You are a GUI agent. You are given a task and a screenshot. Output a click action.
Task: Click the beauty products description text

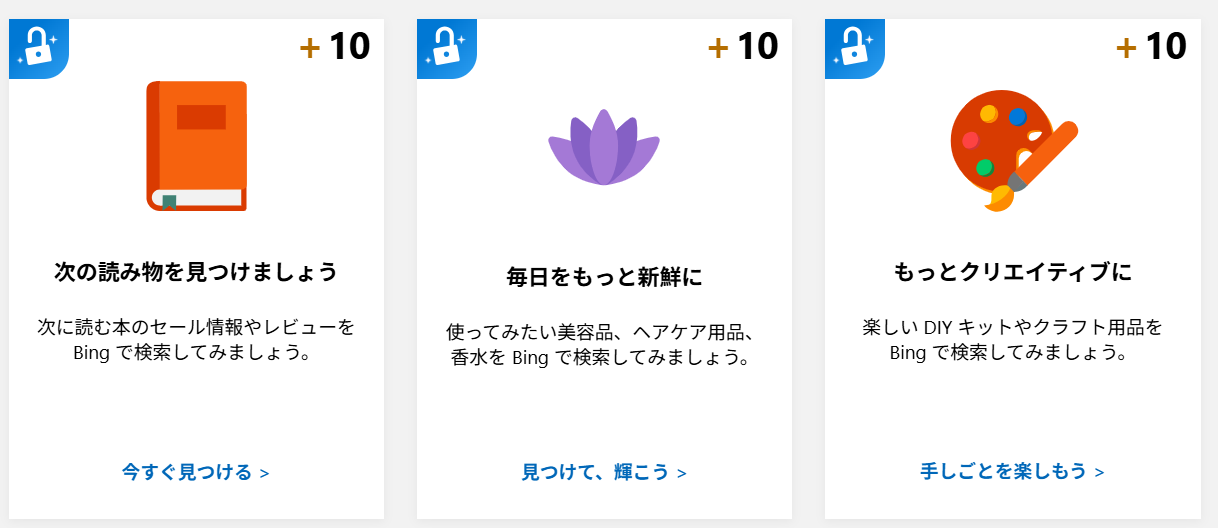pos(604,344)
